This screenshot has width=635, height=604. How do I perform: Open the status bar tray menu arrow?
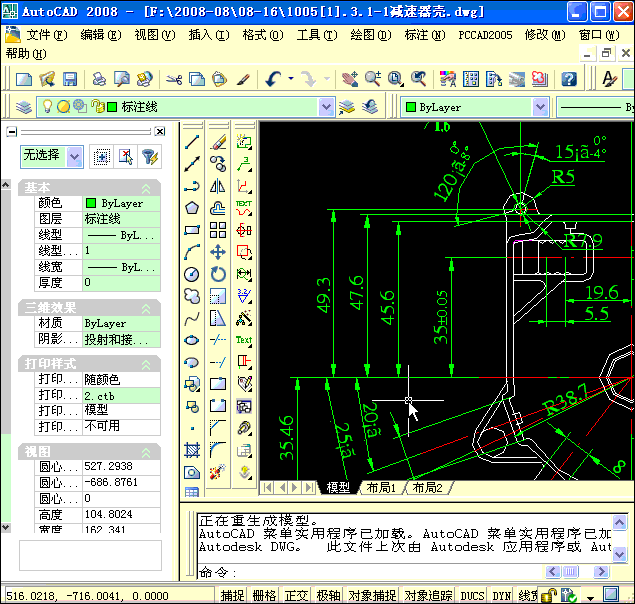[x=590, y=597]
